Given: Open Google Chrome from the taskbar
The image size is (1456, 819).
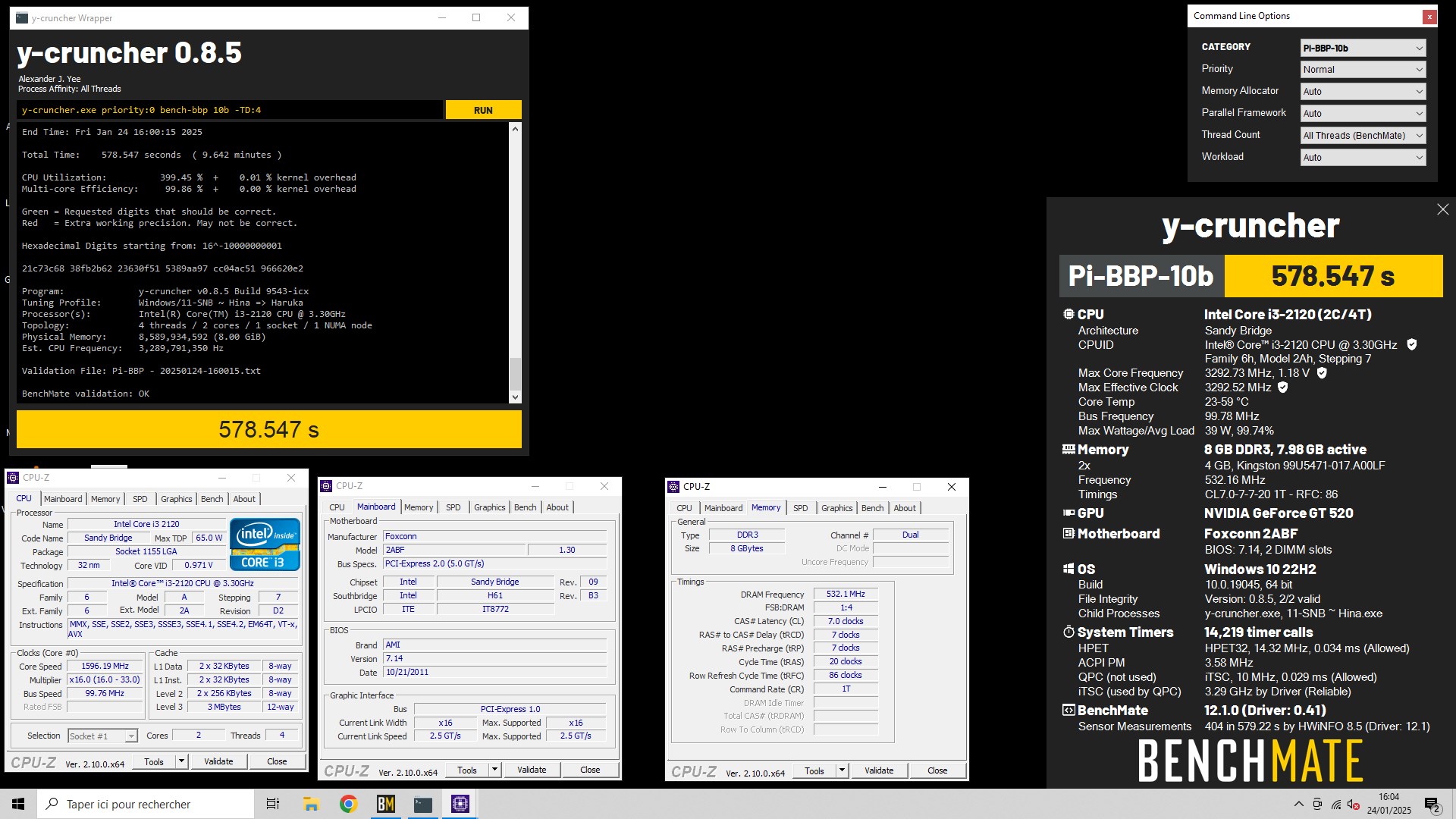Looking at the screenshot, I should point(348,804).
